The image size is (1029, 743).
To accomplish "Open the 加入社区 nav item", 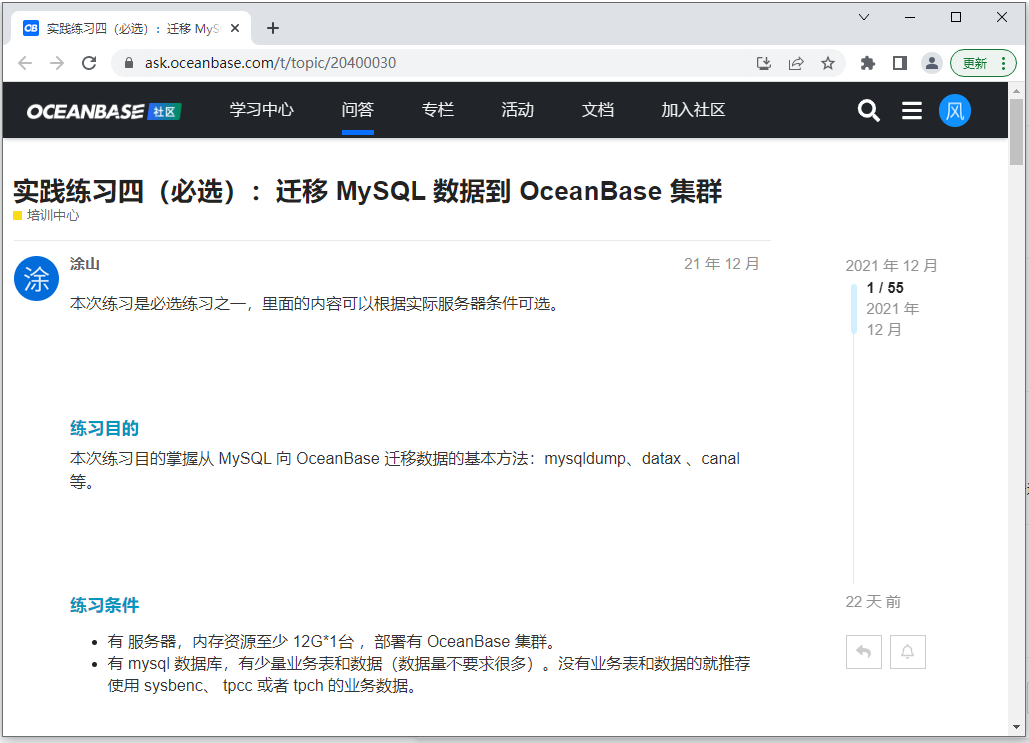I will (693, 110).
